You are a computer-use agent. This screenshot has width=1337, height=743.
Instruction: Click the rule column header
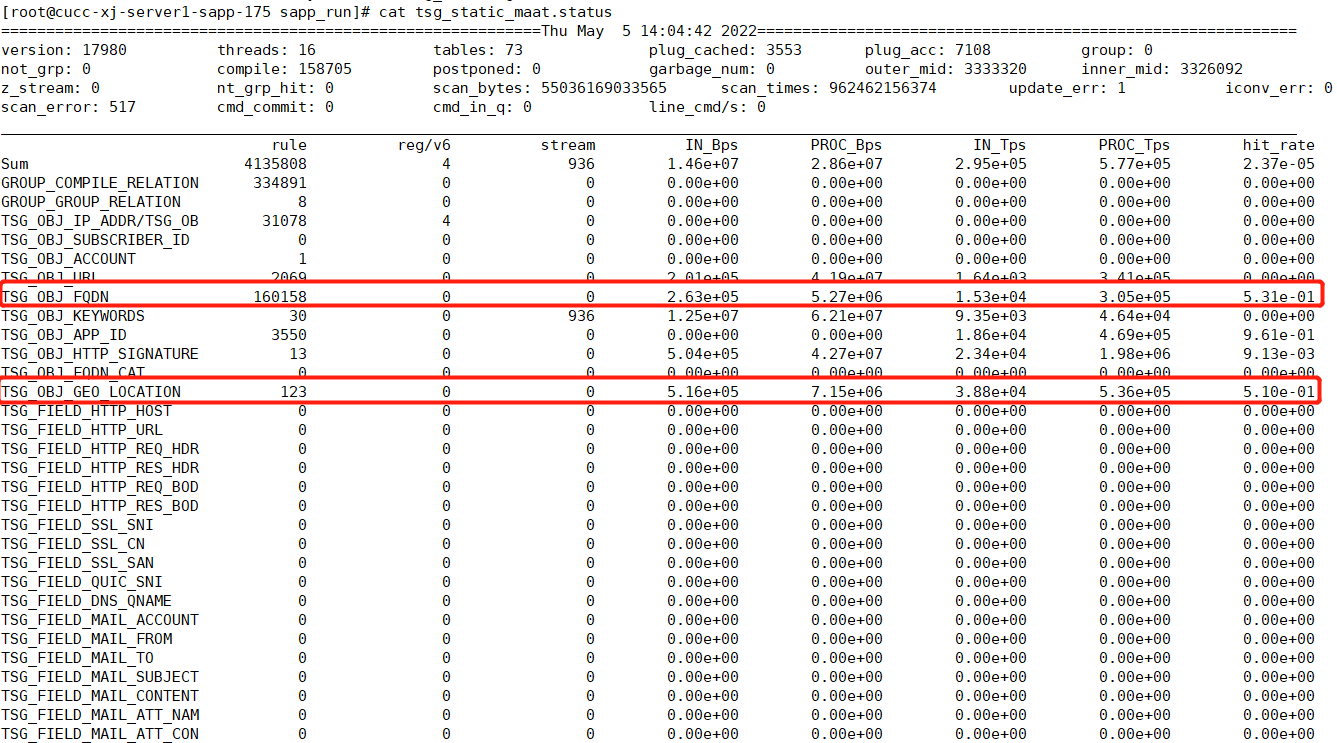pos(289,145)
